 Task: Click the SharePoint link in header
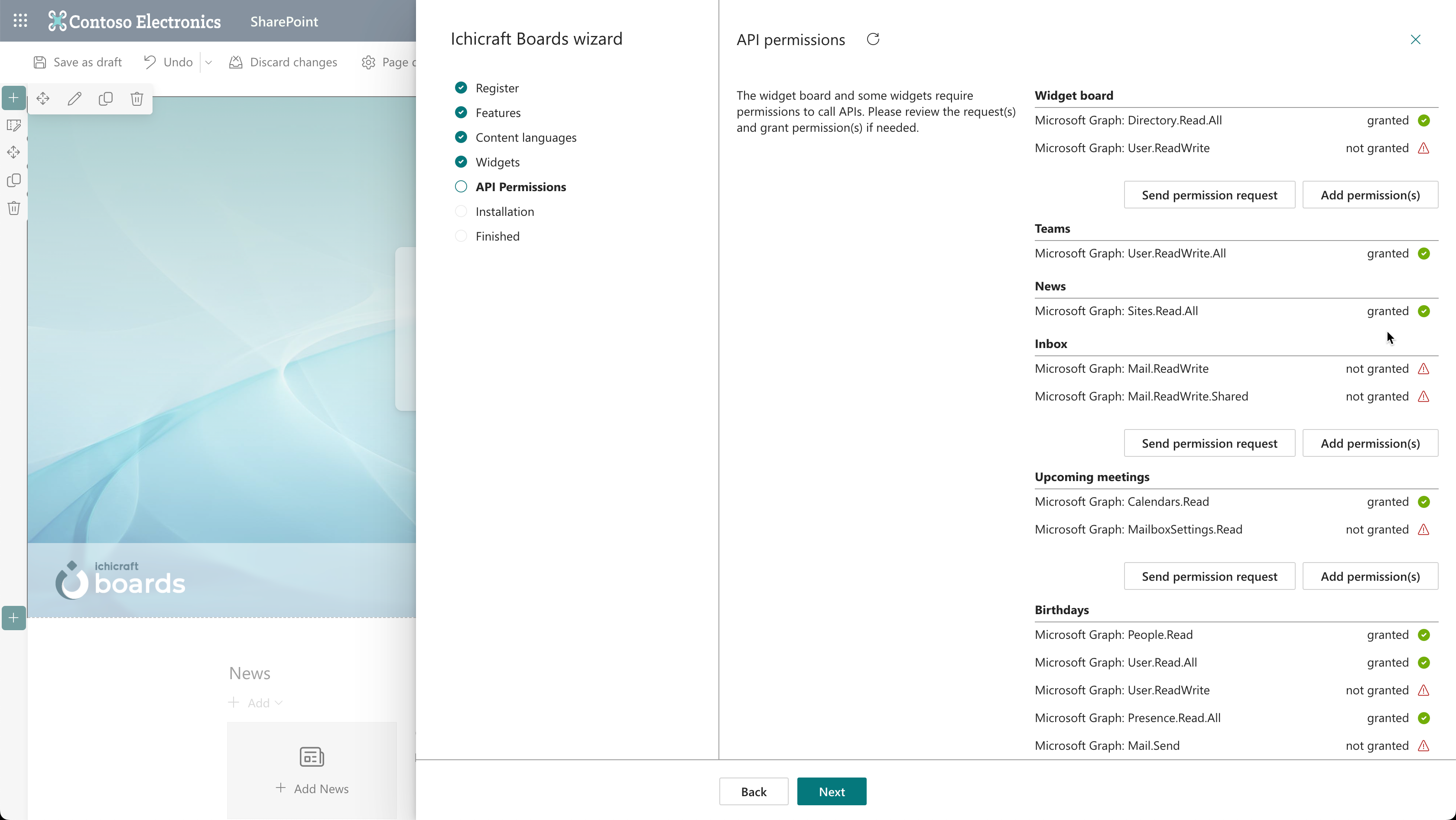[284, 22]
